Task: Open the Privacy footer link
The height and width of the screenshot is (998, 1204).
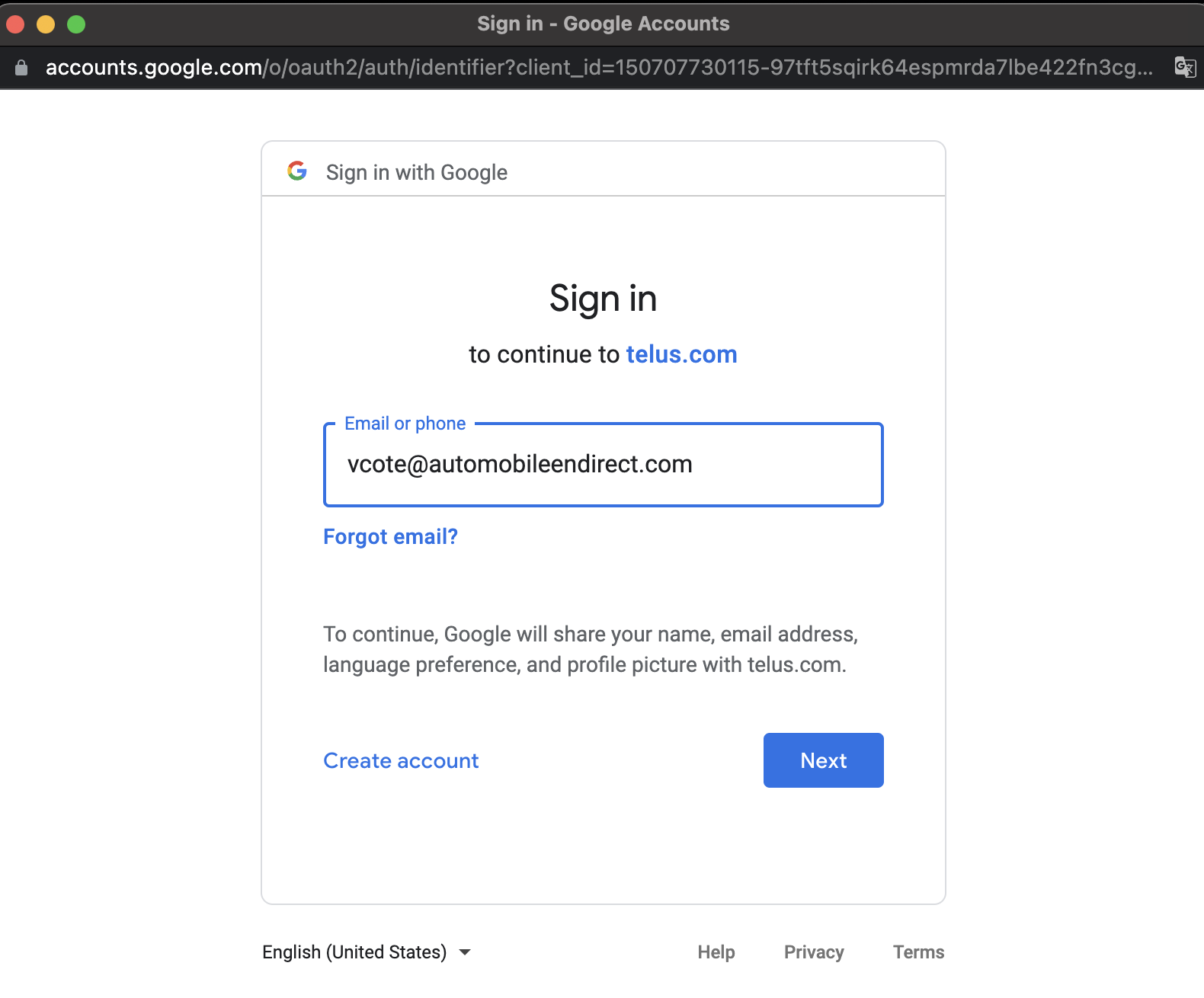Action: click(814, 952)
